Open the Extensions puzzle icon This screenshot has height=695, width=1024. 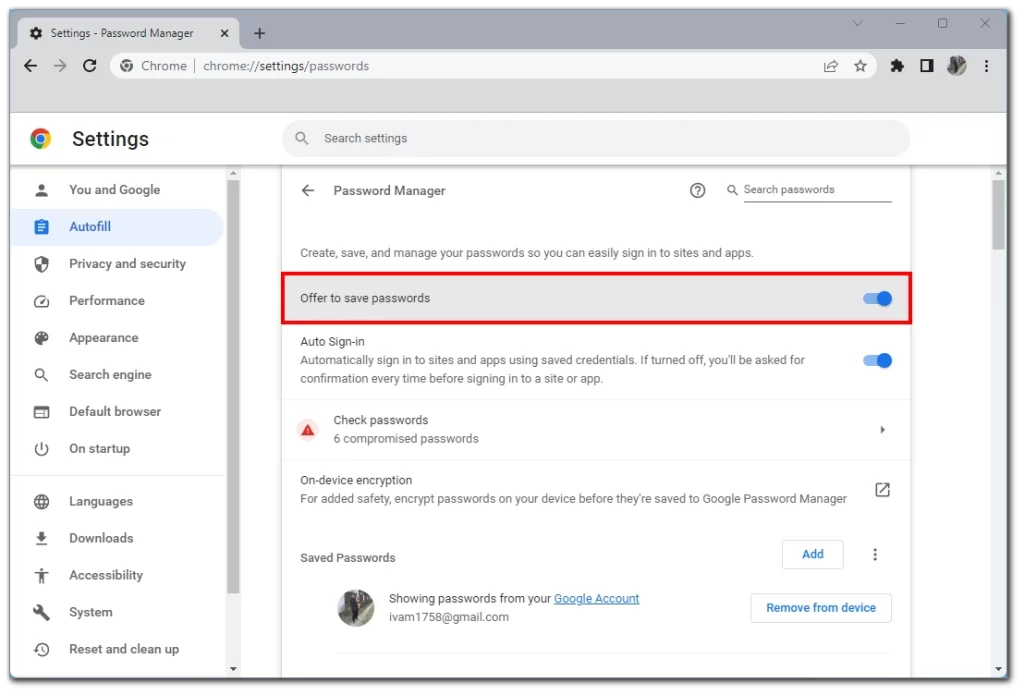[897, 66]
